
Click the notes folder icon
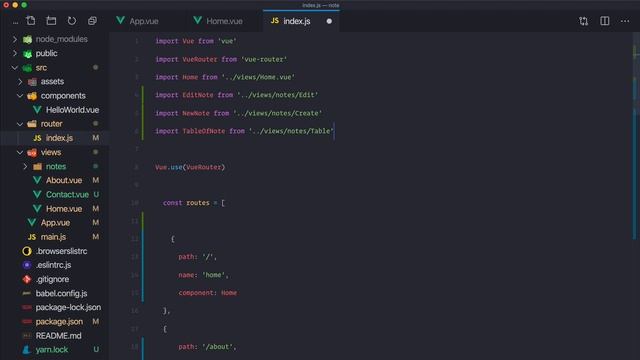click(38, 167)
